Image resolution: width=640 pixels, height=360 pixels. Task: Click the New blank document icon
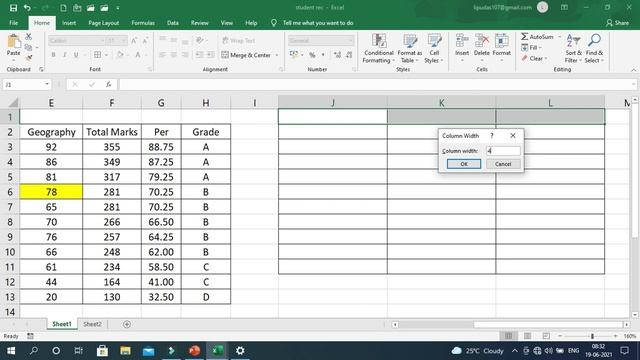click(63, 8)
